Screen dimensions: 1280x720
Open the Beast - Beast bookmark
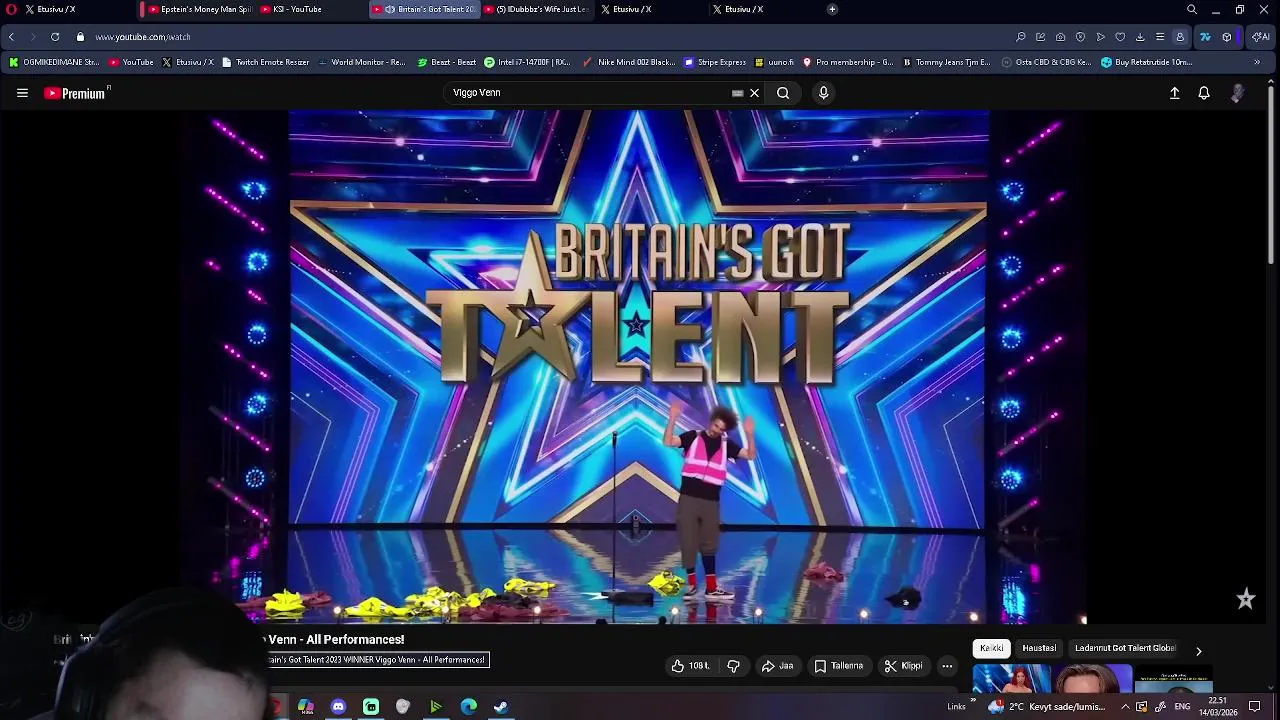tap(447, 62)
